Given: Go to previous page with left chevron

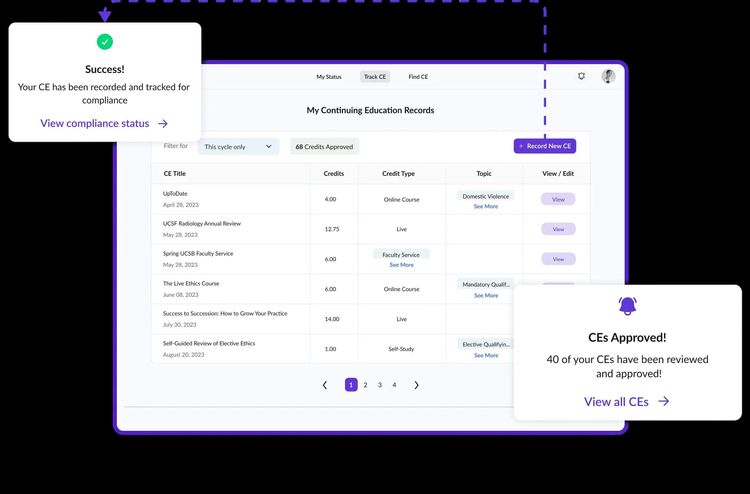Looking at the screenshot, I should click(325, 385).
